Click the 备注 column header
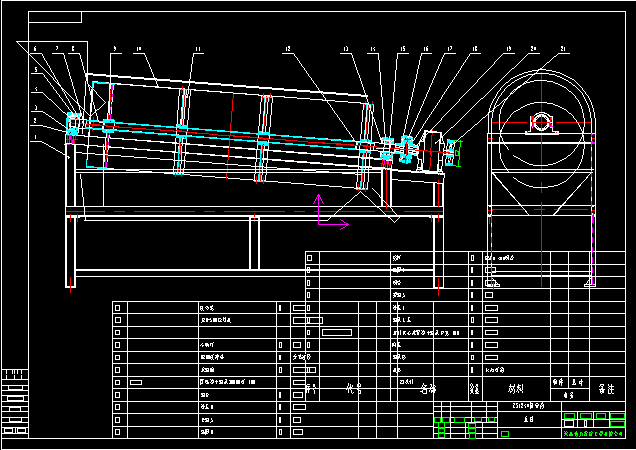Viewport: 636px width, 450px height. click(606, 387)
